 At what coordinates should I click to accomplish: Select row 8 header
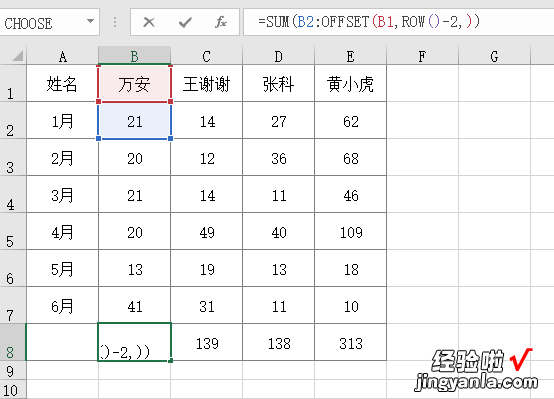tap(13, 342)
